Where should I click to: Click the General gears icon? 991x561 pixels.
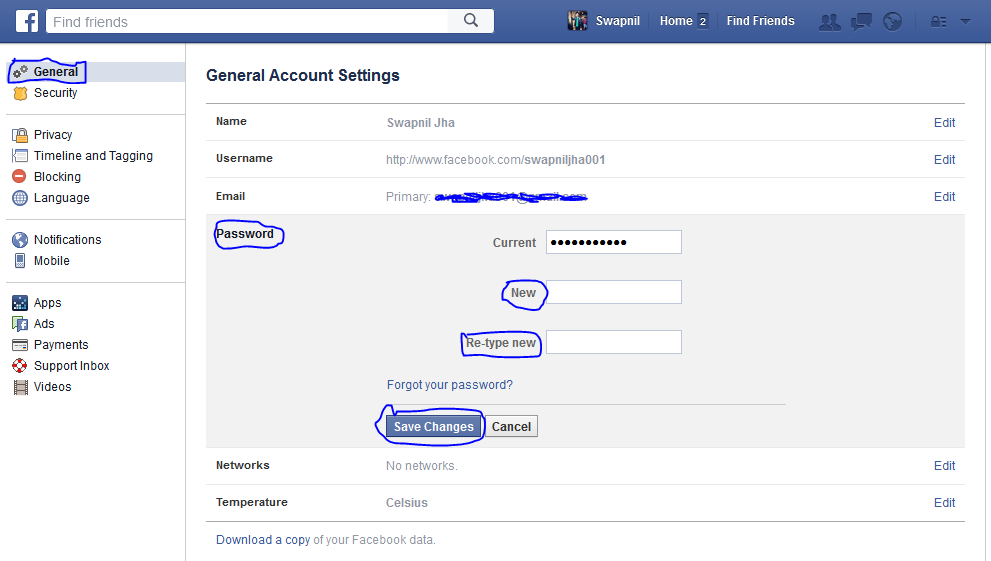point(20,72)
